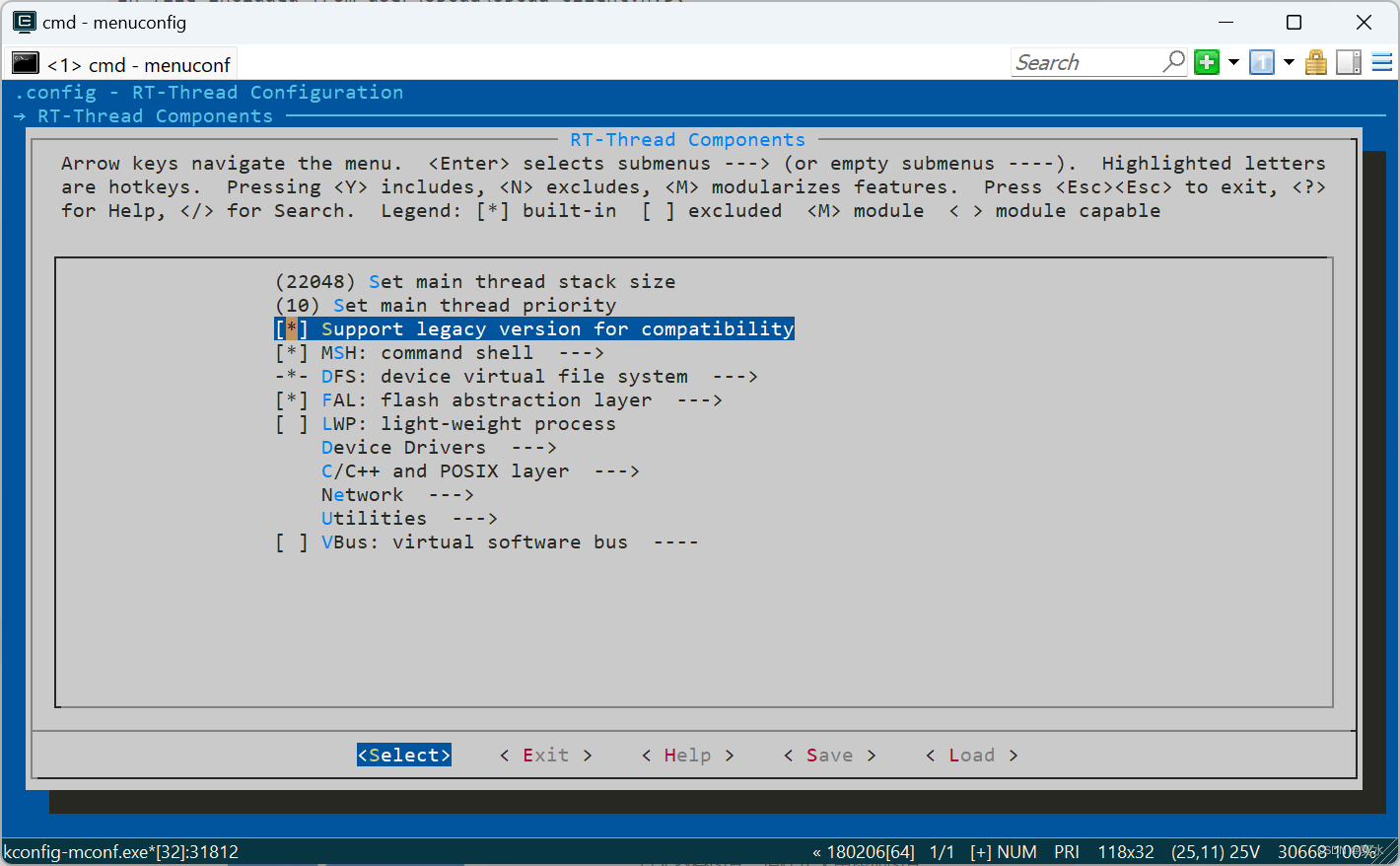
Task: Open the ConEmu hamburger settings menu
Action: click(x=1382, y=62)
